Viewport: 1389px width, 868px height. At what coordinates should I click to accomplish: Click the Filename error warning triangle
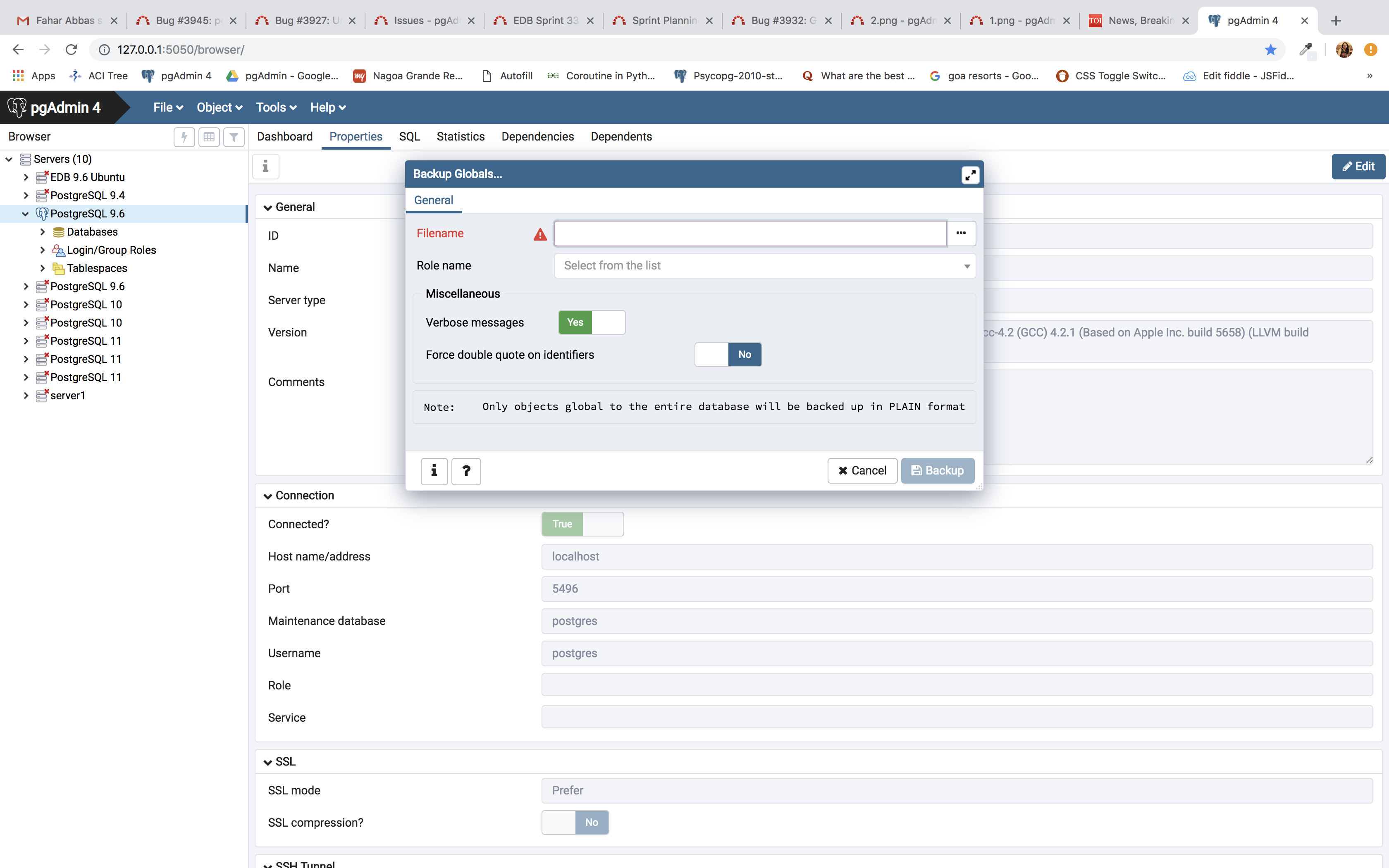pyautogui.click(x=540, y=234)
